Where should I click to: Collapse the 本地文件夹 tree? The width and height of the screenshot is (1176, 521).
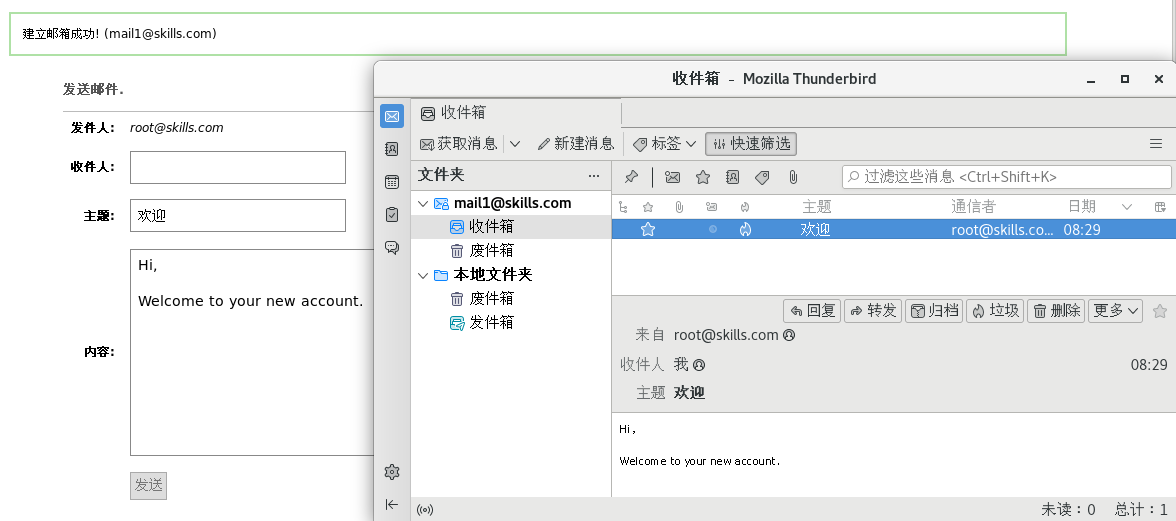(423, 275)
